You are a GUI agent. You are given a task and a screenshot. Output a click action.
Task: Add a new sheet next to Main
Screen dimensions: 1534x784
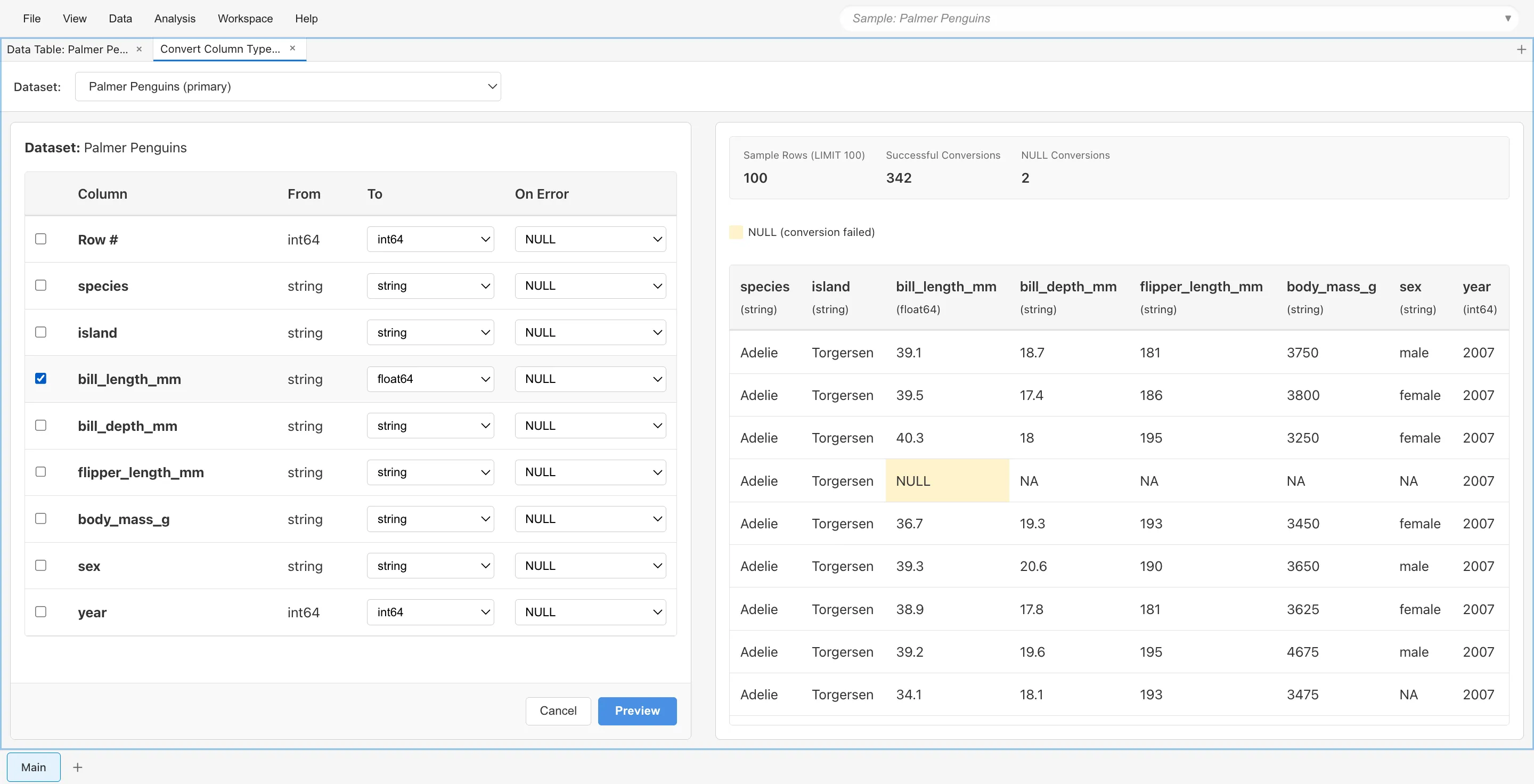pyautogui.click(x=77, y=767)
